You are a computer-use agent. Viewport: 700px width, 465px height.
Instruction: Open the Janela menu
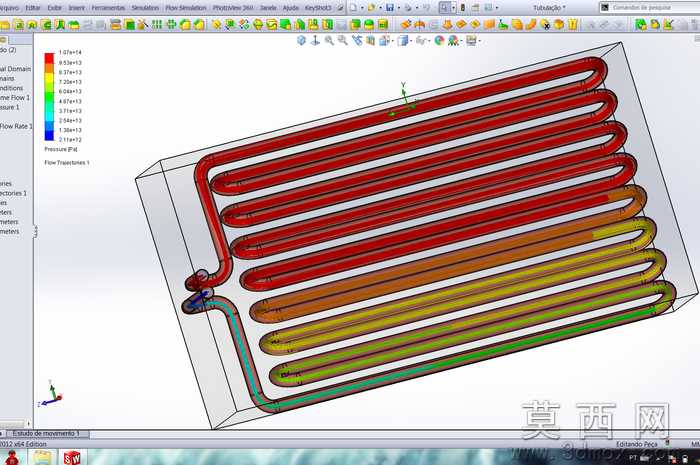[x=268, y=8]
